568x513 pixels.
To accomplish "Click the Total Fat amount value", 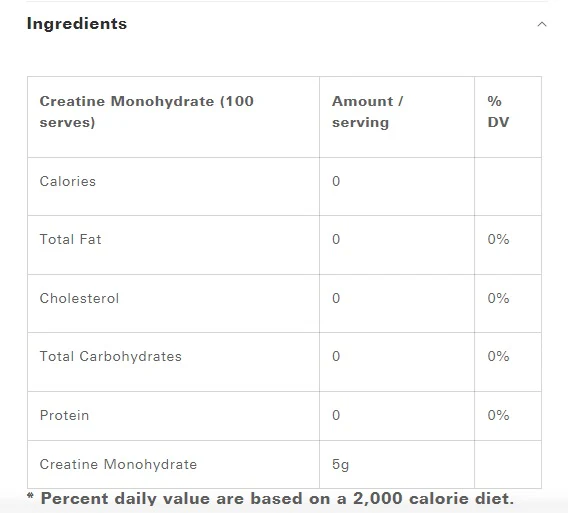I will (x=336, y=239).
